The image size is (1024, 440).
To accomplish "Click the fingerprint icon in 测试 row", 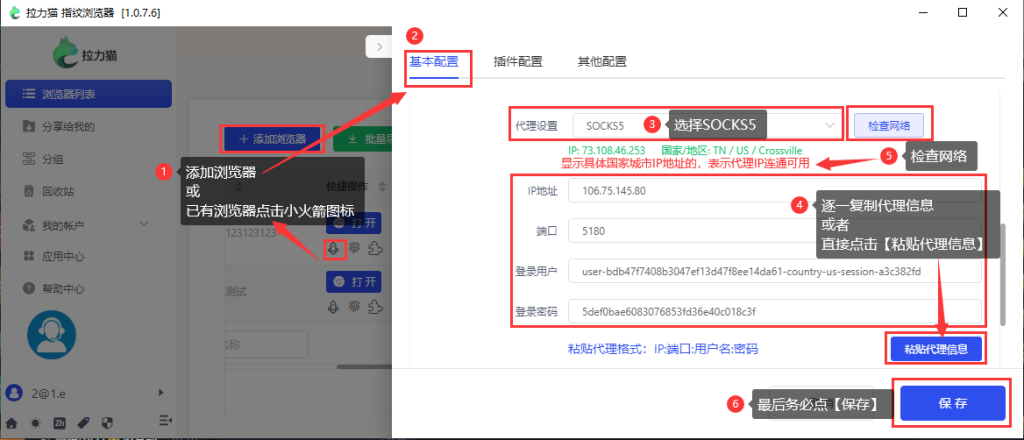I will [355, 307].
